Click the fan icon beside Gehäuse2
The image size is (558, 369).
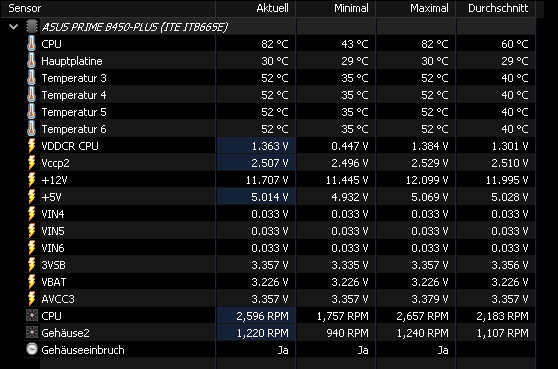(x=32, y=333)
